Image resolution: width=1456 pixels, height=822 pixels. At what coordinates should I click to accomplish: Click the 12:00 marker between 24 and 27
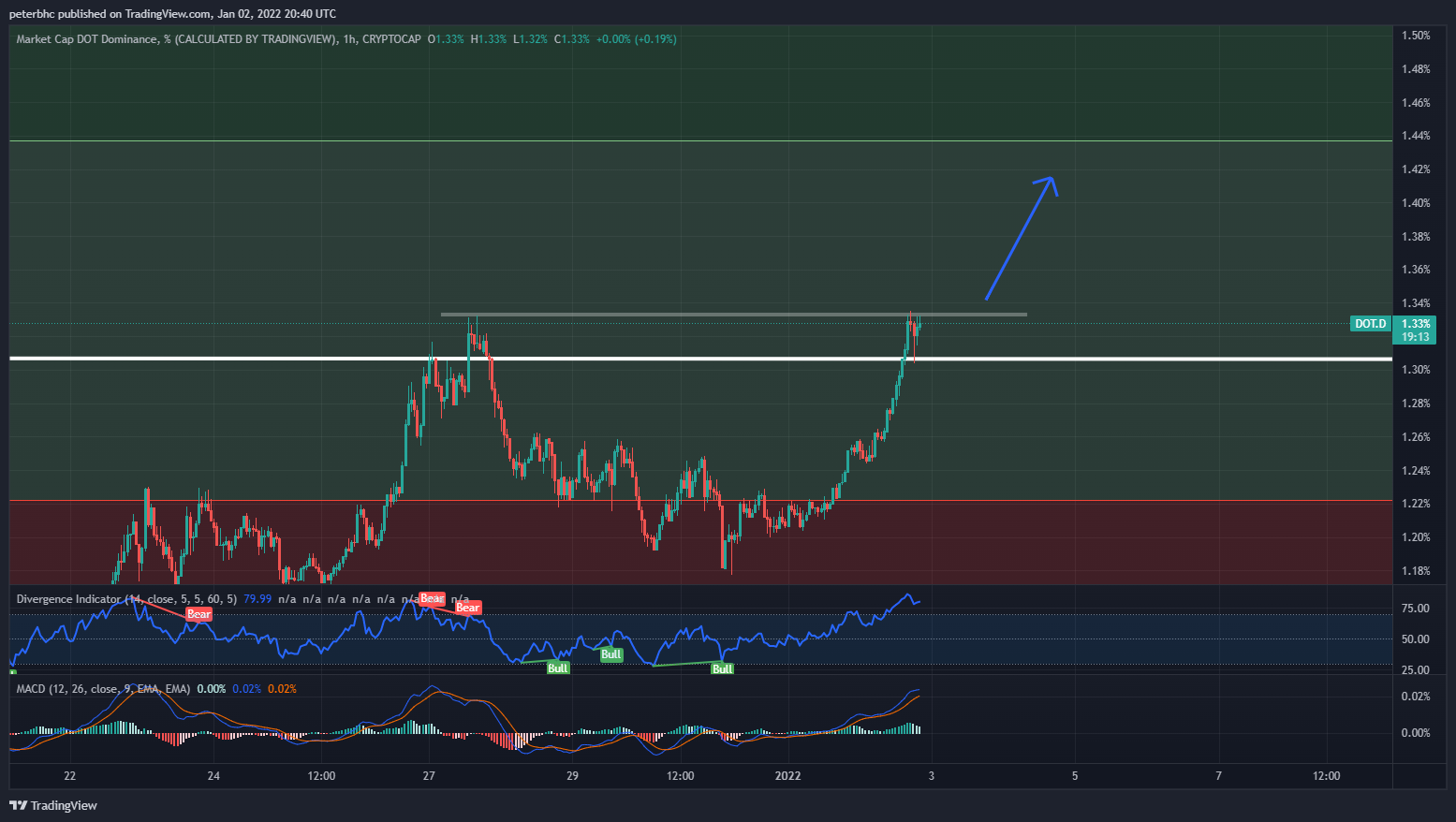(321, 776)
